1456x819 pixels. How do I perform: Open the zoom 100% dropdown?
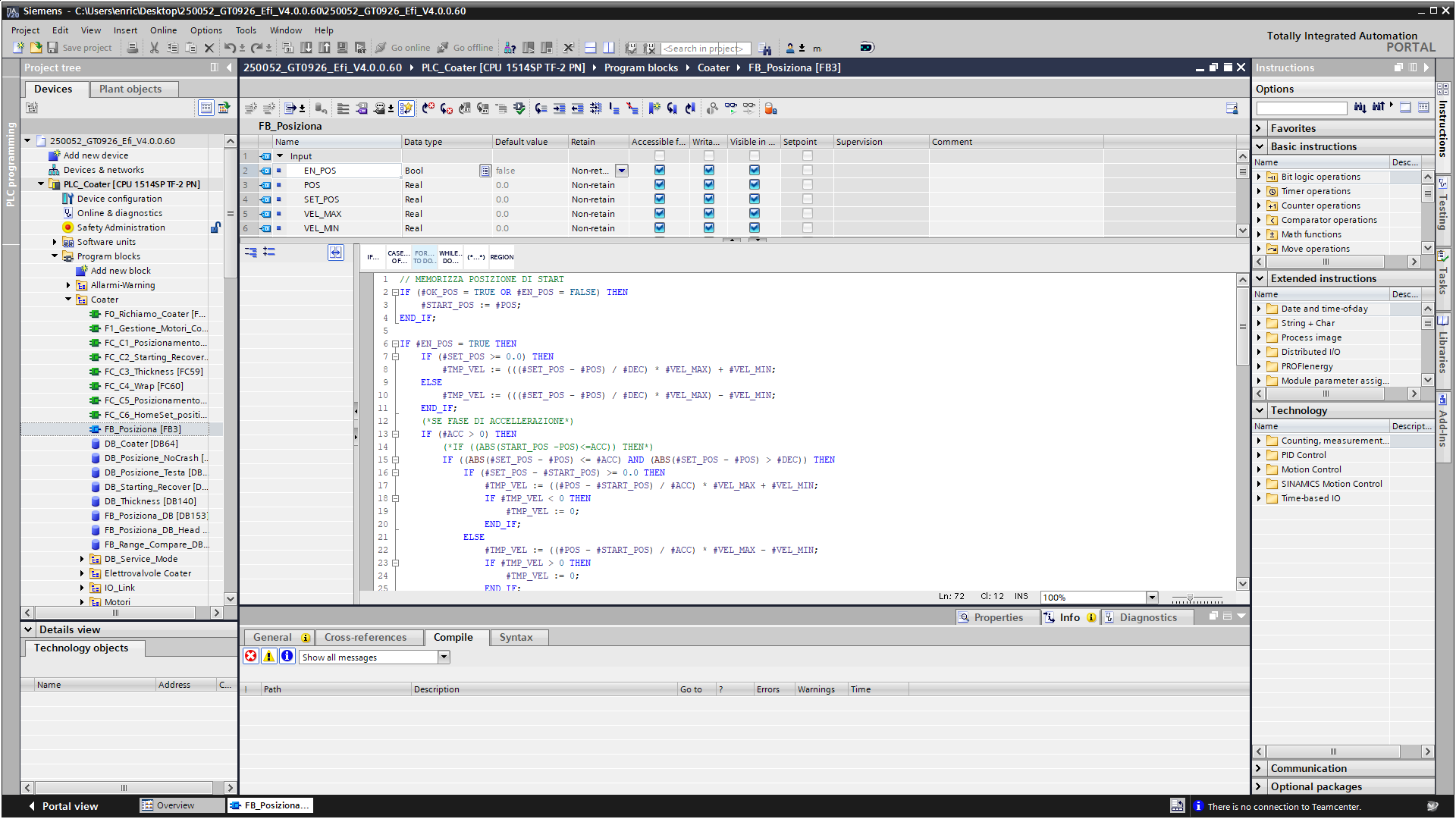(1152, 598)
